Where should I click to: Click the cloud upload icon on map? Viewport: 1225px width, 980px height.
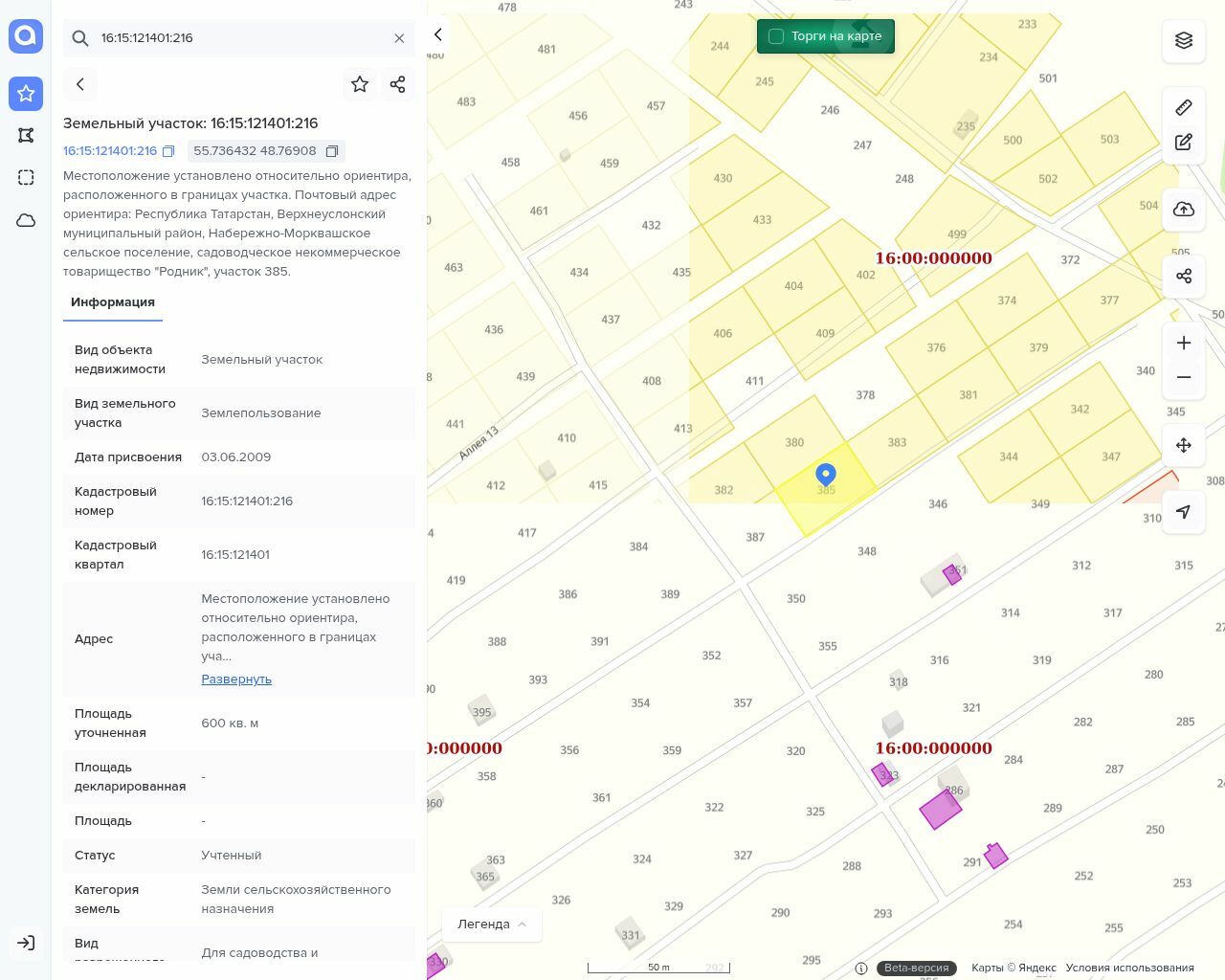click(1184, 210)
